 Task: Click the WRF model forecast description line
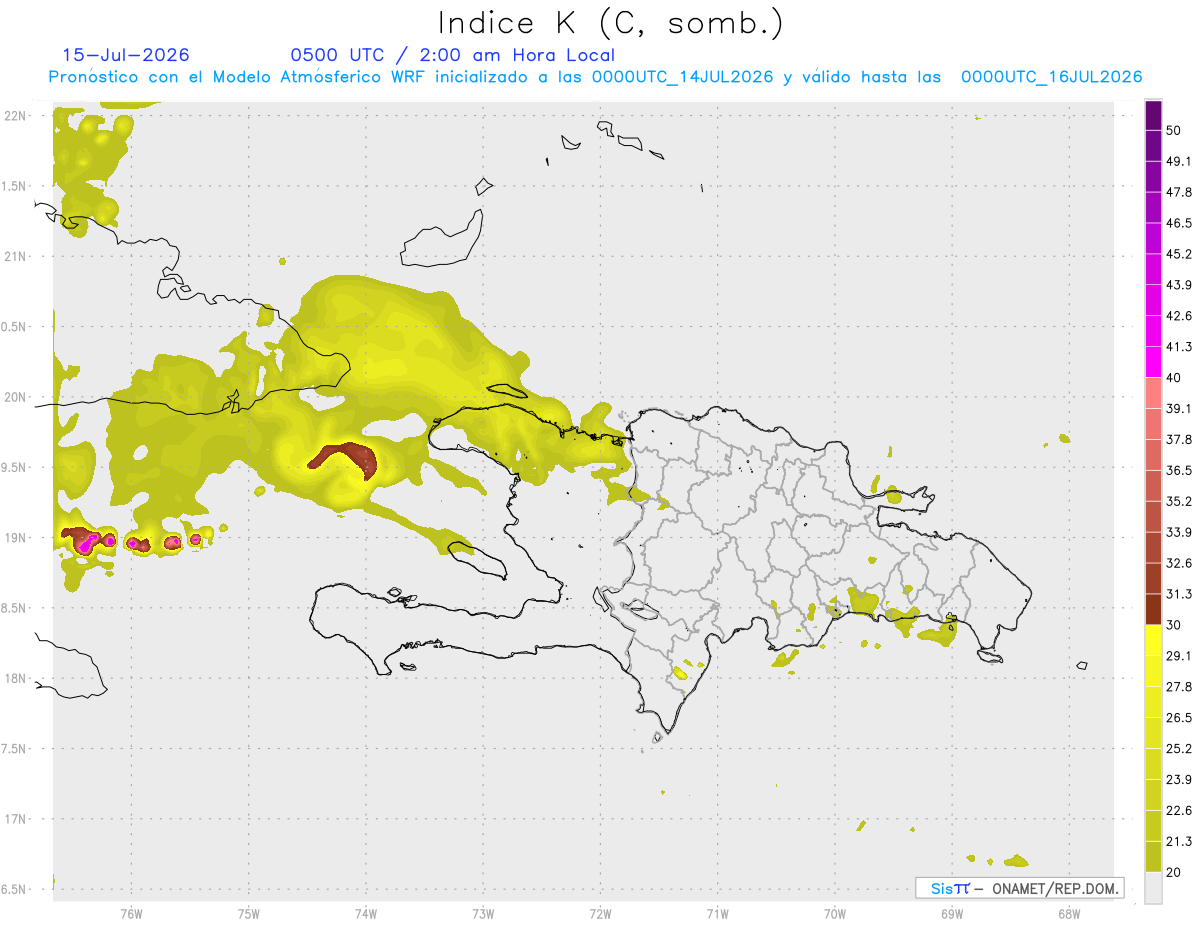point(596,77)
